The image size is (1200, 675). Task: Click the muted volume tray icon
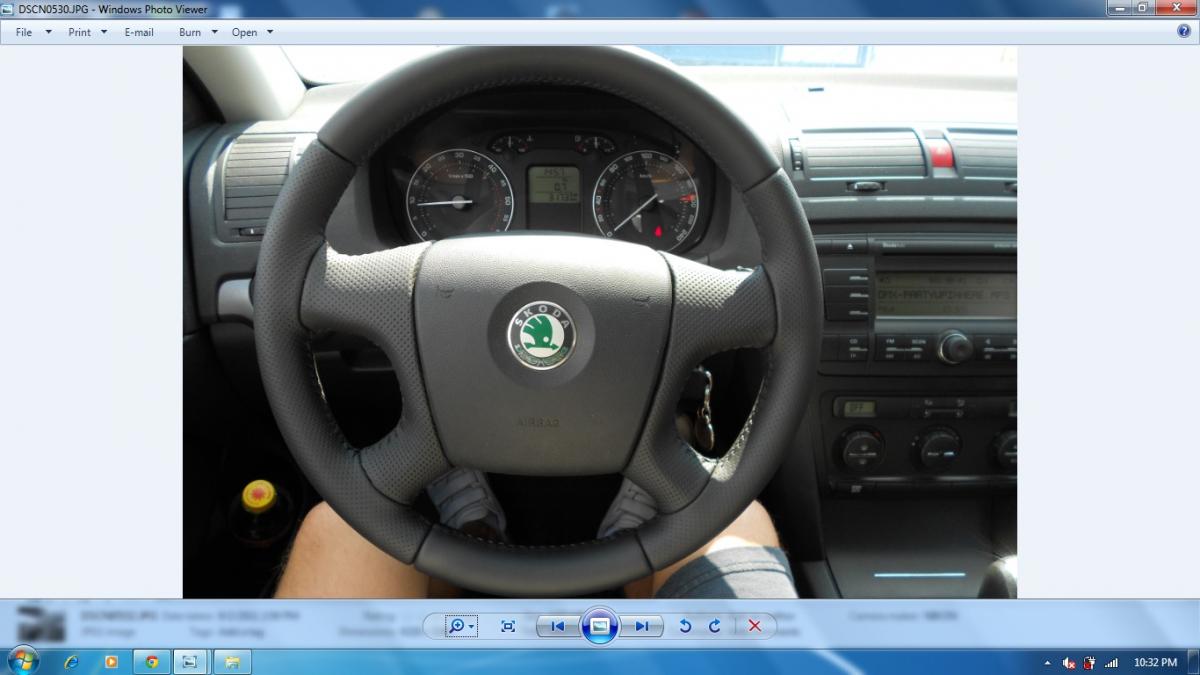(1069, 663)
